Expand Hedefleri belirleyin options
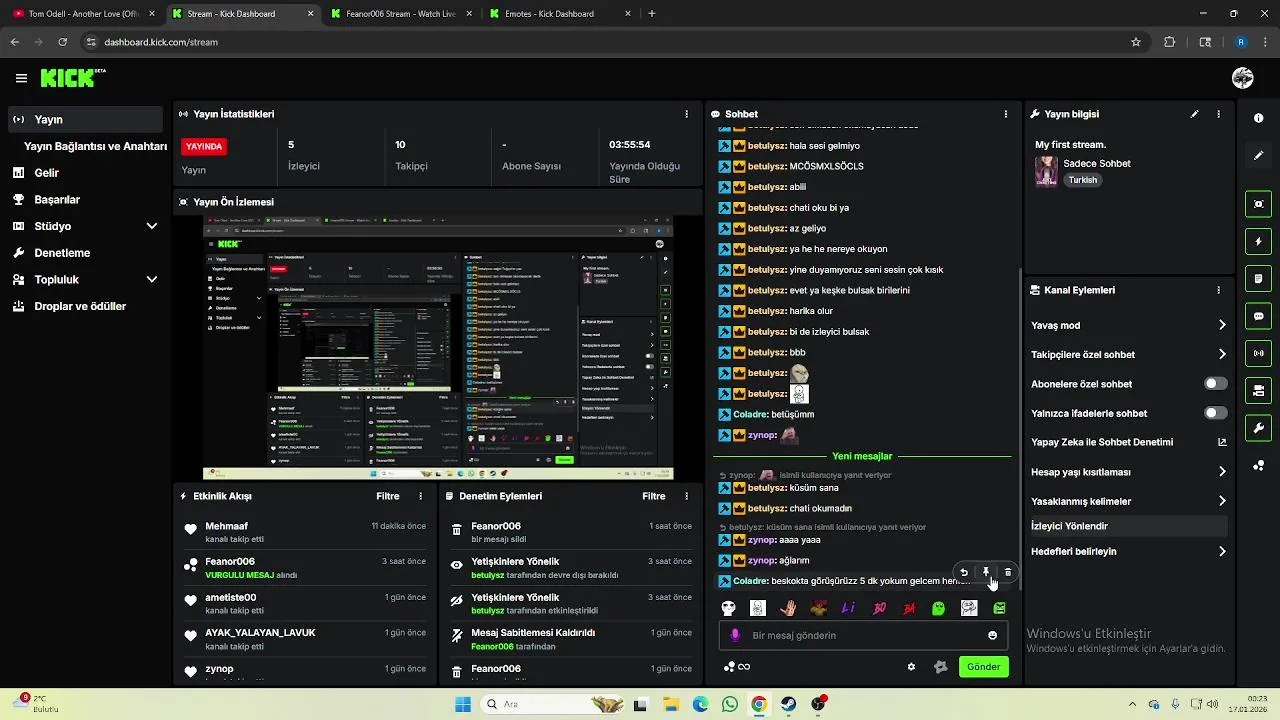This screenshot has height=720, width=1280. click(x=1222, y=551)
